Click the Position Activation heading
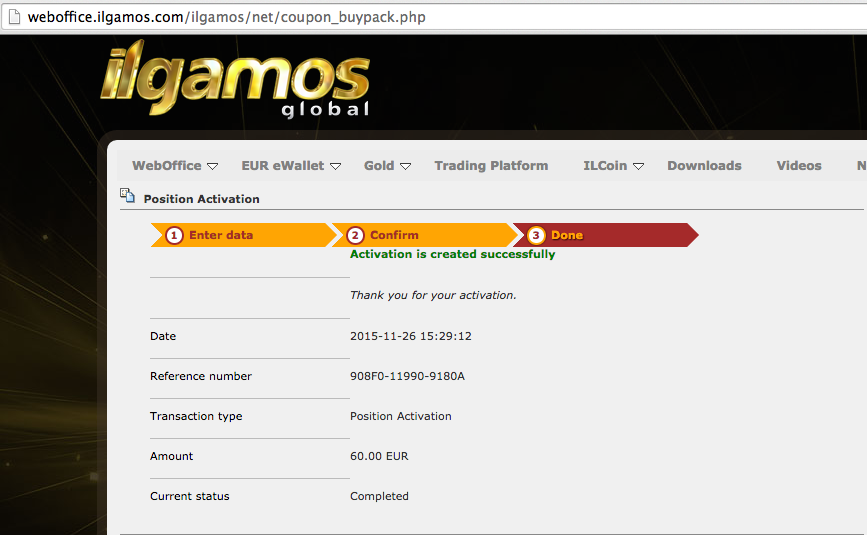 pos(201,199)
